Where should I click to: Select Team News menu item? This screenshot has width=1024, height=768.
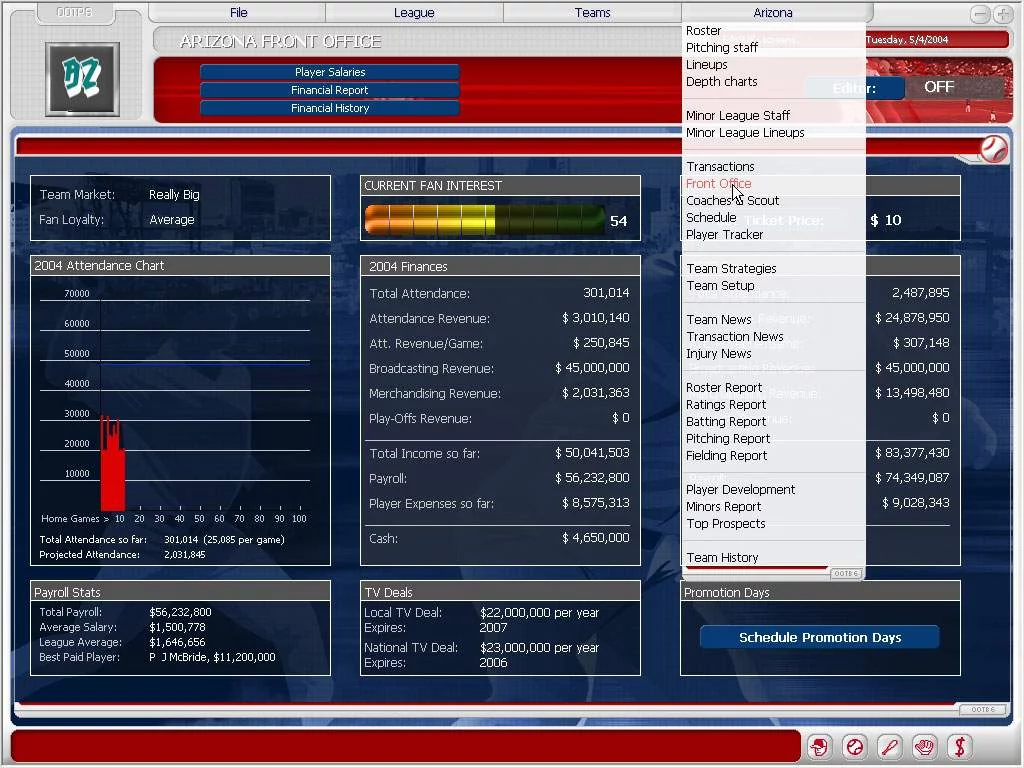719,319
